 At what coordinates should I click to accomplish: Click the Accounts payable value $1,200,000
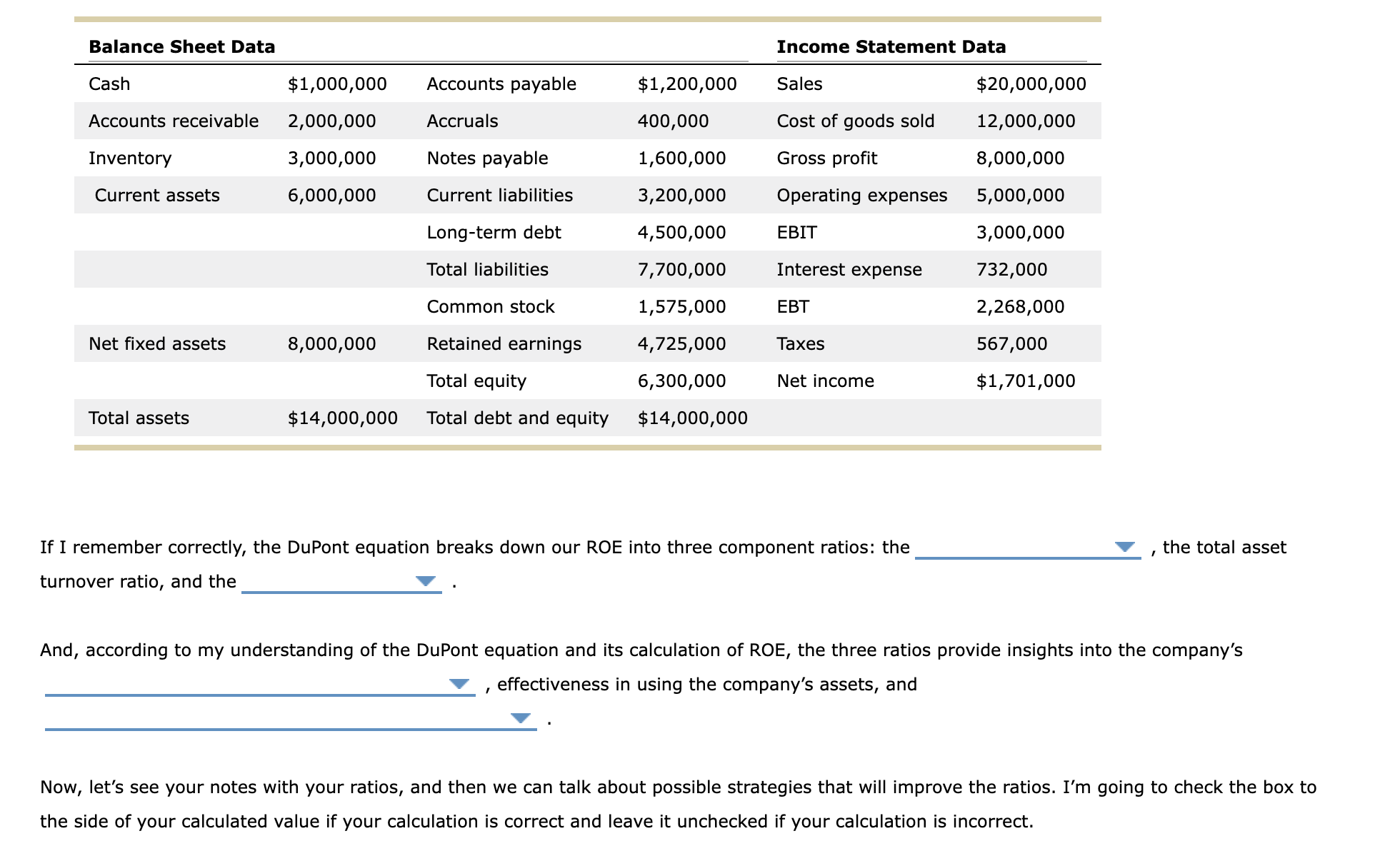(x=687, y=84)
